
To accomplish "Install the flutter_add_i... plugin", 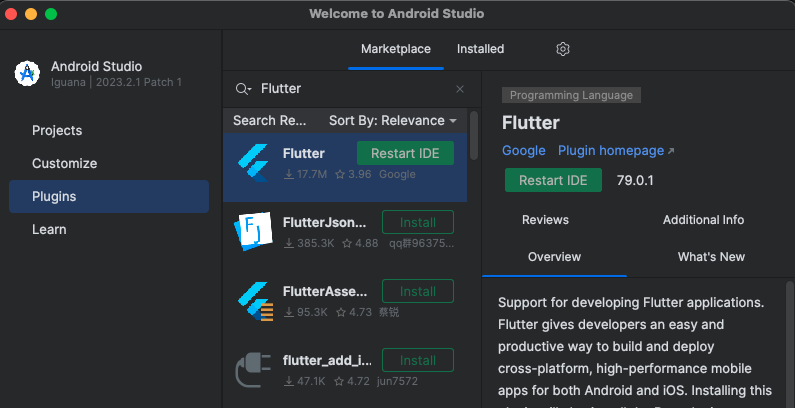I will (x=418, y=360).
